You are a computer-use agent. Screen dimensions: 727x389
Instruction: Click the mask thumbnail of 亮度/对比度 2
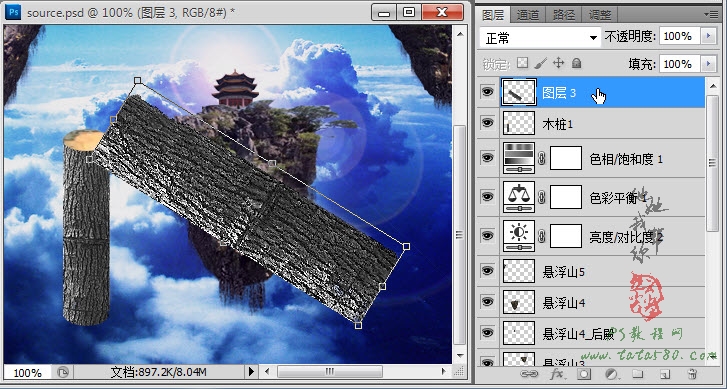(566, 236)
